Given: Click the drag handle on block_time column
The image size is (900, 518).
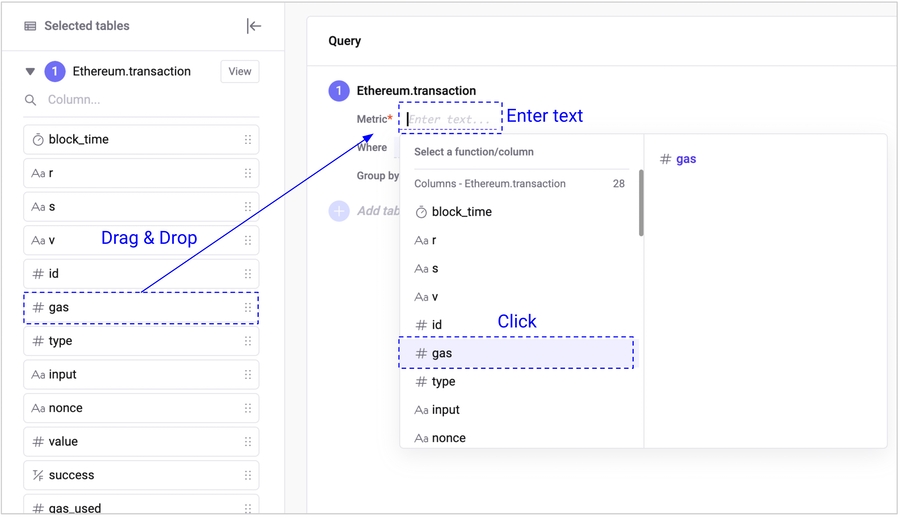Looking at the screenshot, I should (248, 140).
